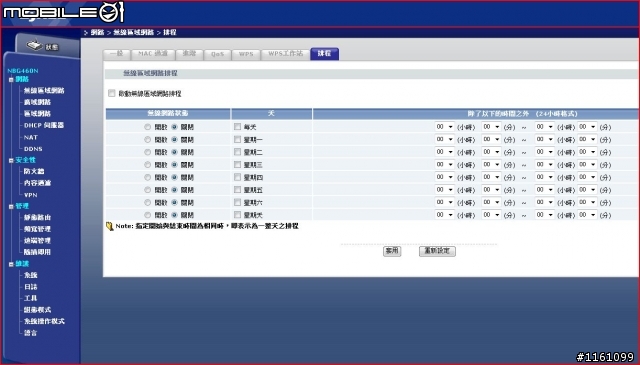Choose 開啟 radio in the 星期三 row
This screenshot has width=640, height=365.
148,165
